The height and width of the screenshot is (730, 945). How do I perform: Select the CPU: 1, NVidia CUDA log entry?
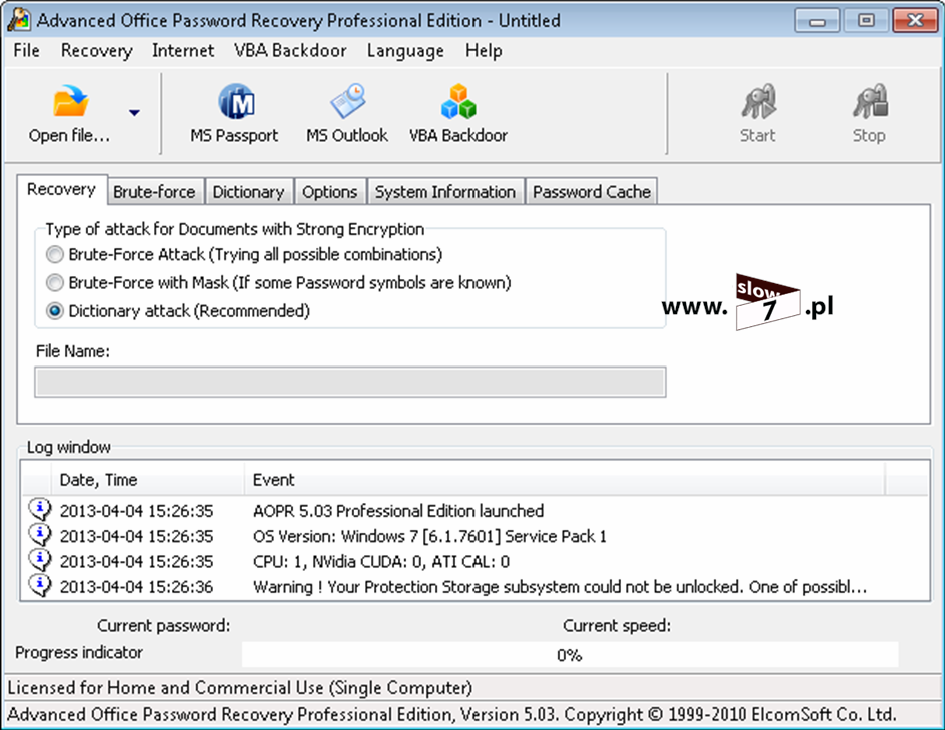pos(381,561)
